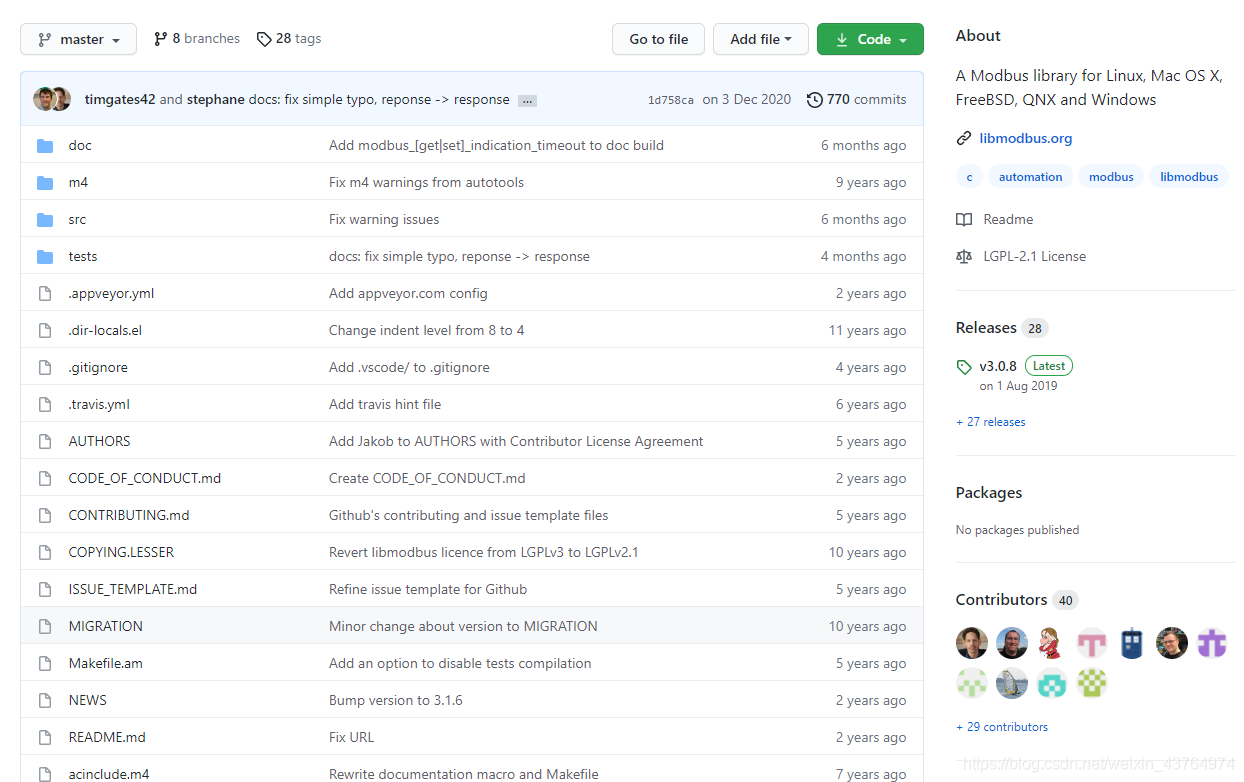Click the commits history clock icon

(x=815, y=99)
